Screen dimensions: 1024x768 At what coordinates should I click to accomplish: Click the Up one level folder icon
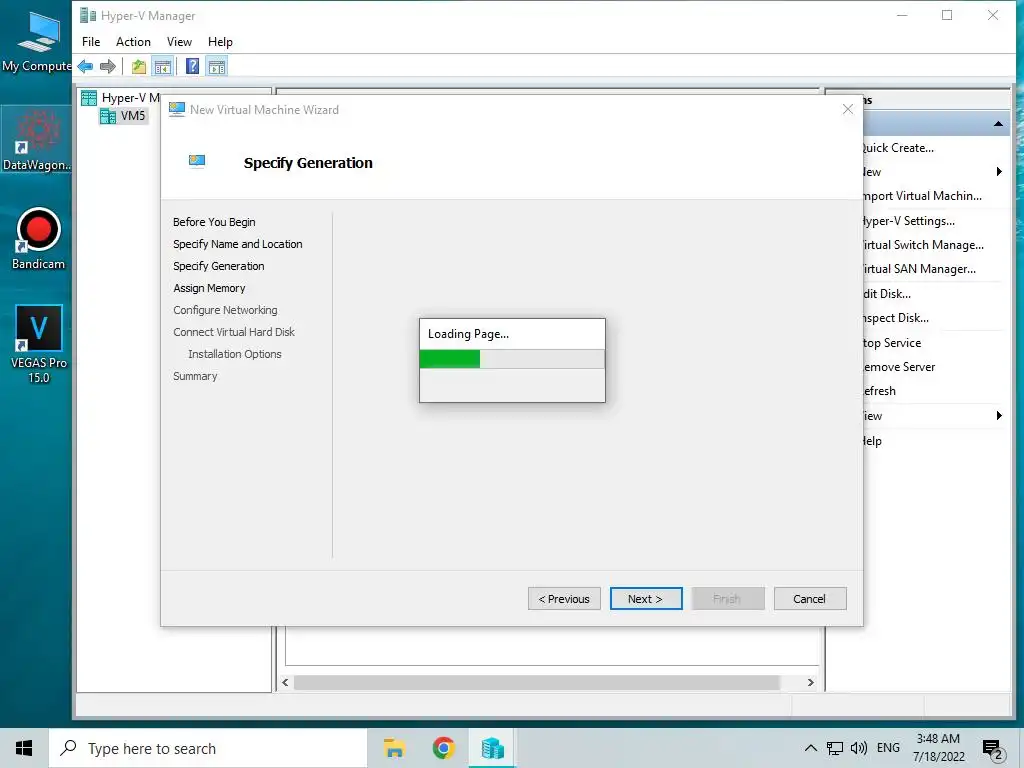138,67
